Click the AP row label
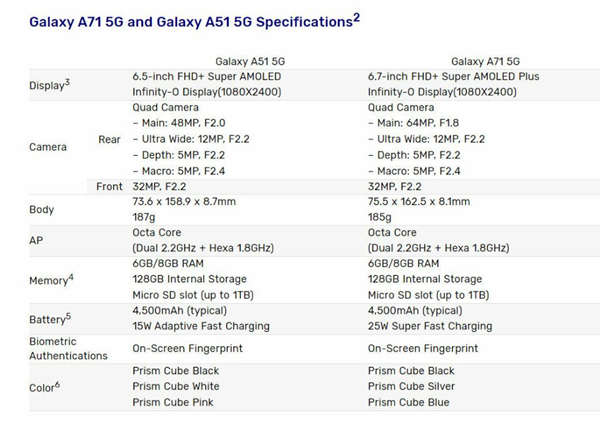 coord(36,240)
